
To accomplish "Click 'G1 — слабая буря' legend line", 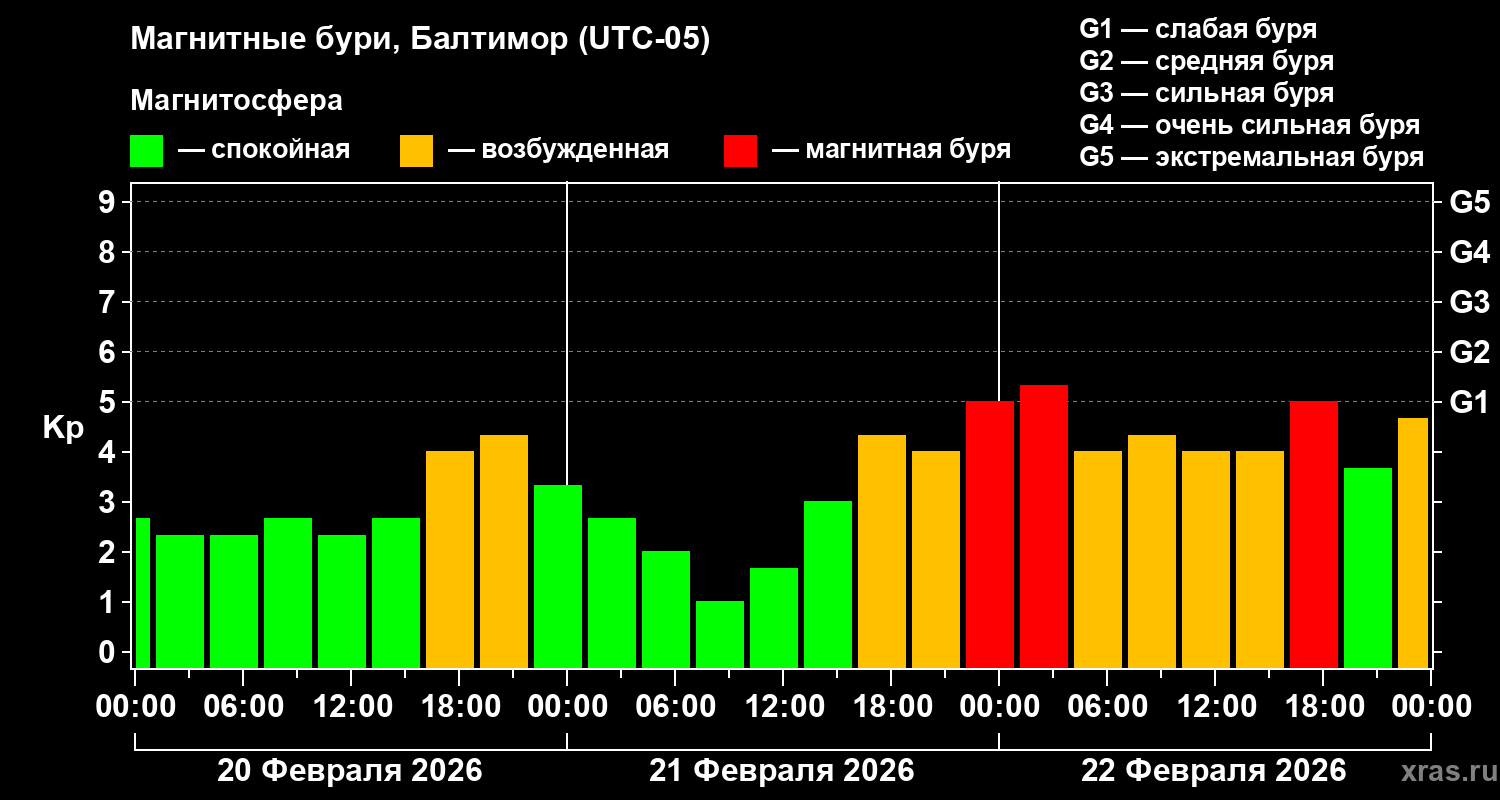I will [1198, 29].
